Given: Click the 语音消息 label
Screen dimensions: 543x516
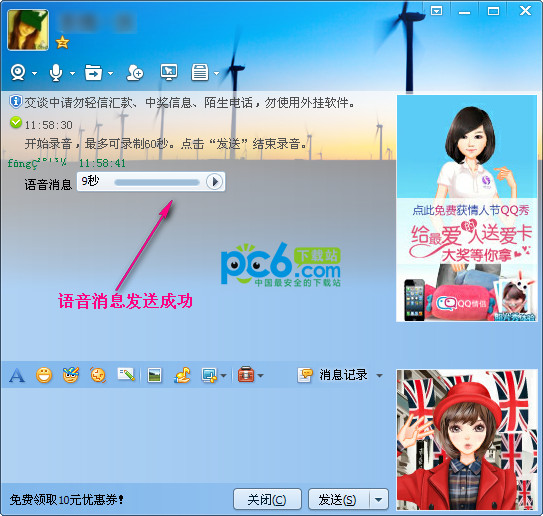Looking at the screenshot, I should 48,184.
